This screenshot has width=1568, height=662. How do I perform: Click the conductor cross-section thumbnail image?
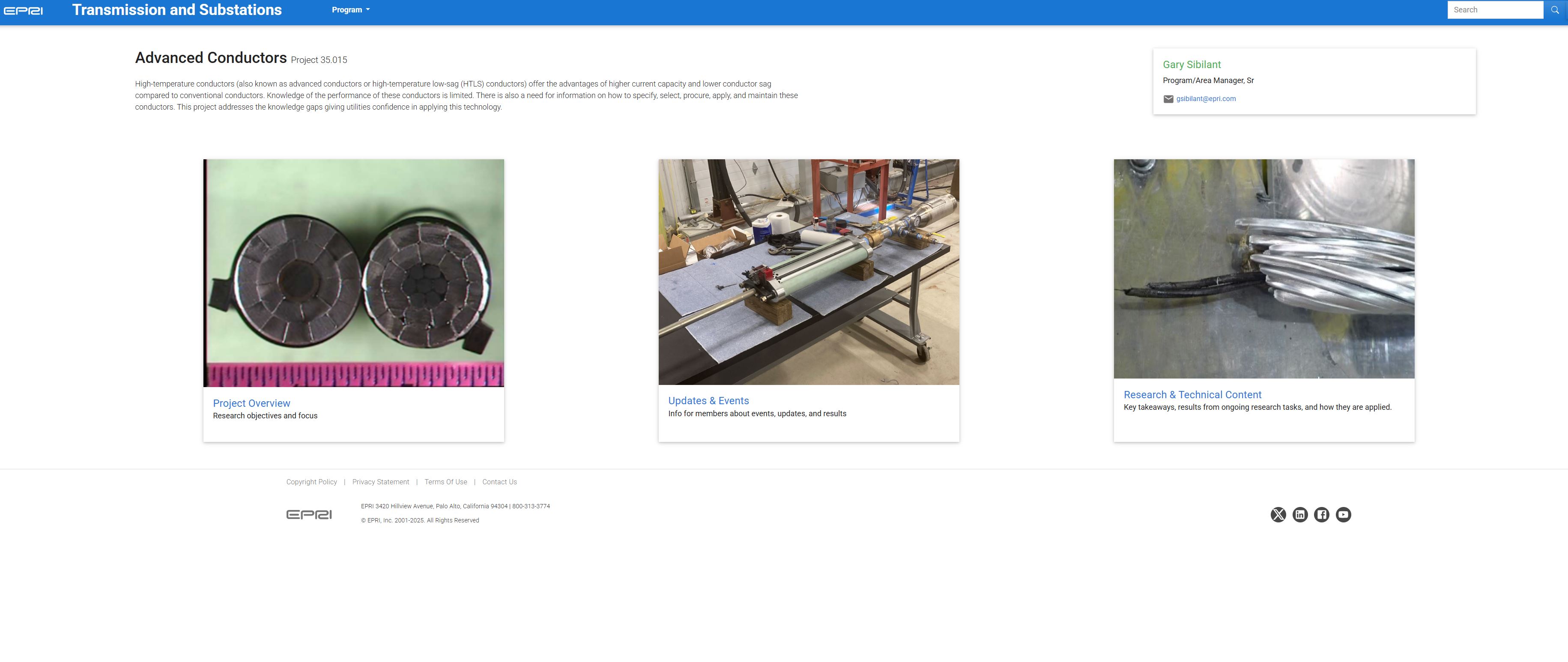pyautogui.click(x=354, y=273)
